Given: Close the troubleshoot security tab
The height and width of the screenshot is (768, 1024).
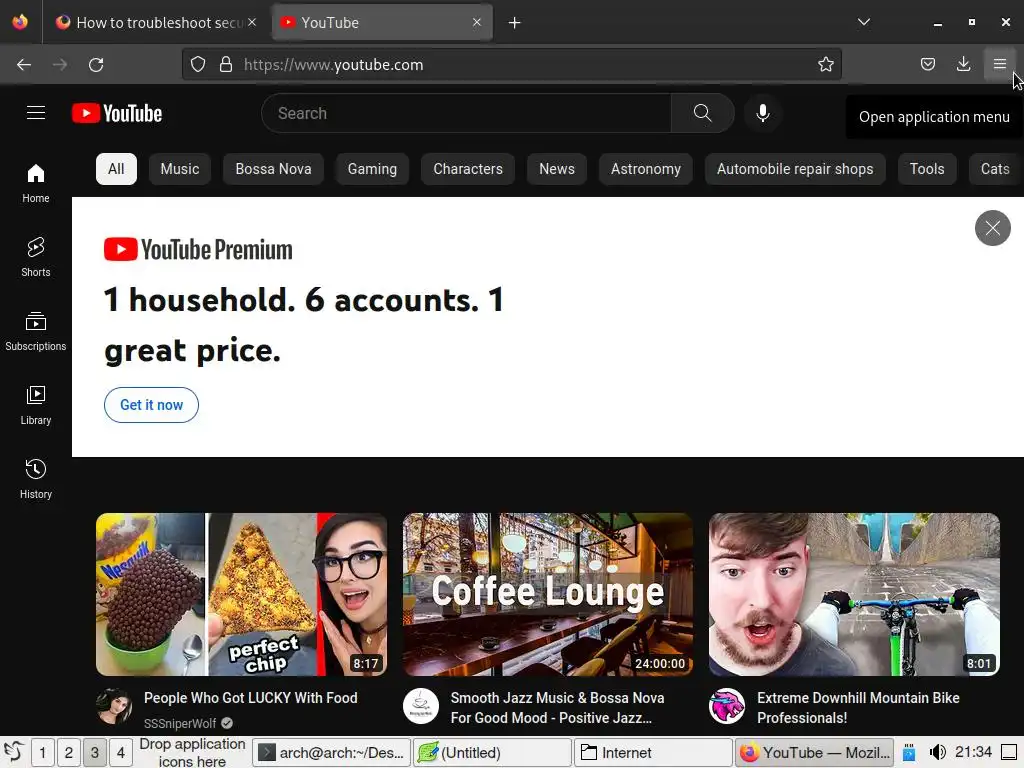Looking at the screenshot, I should (x=252, y=22).
